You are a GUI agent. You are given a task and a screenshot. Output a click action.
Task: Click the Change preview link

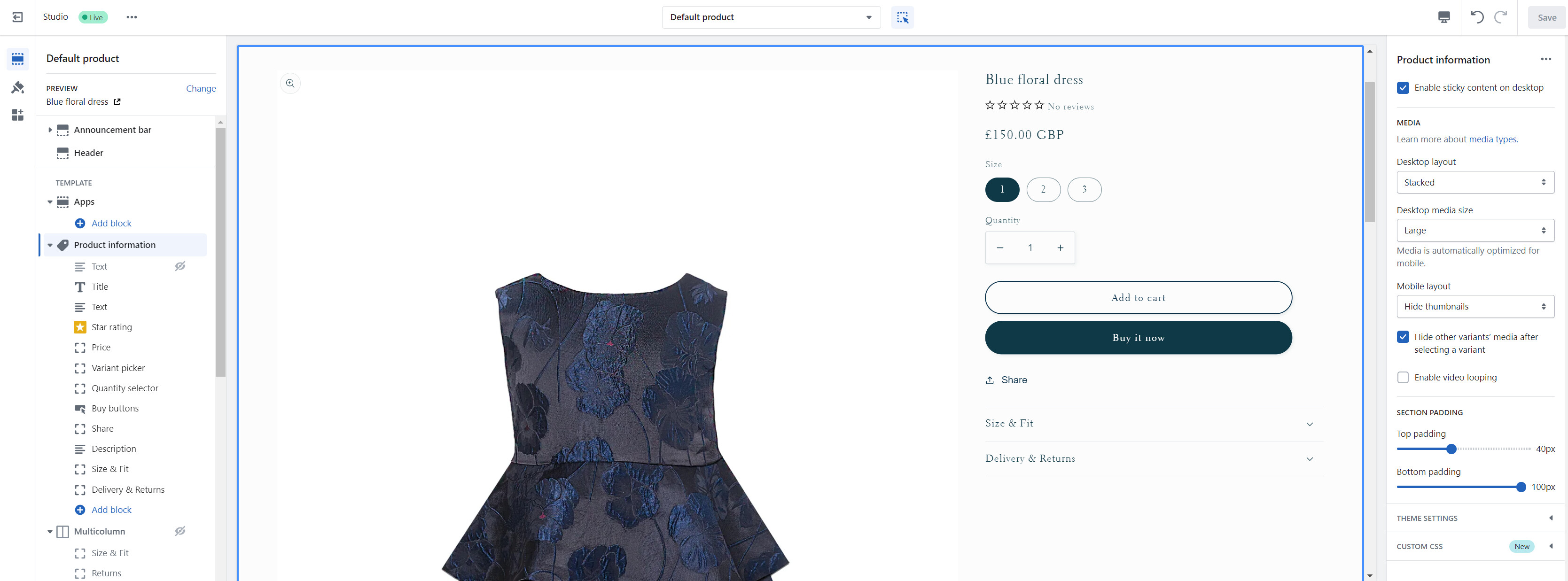pyautogui.click(x=201, y=88)
